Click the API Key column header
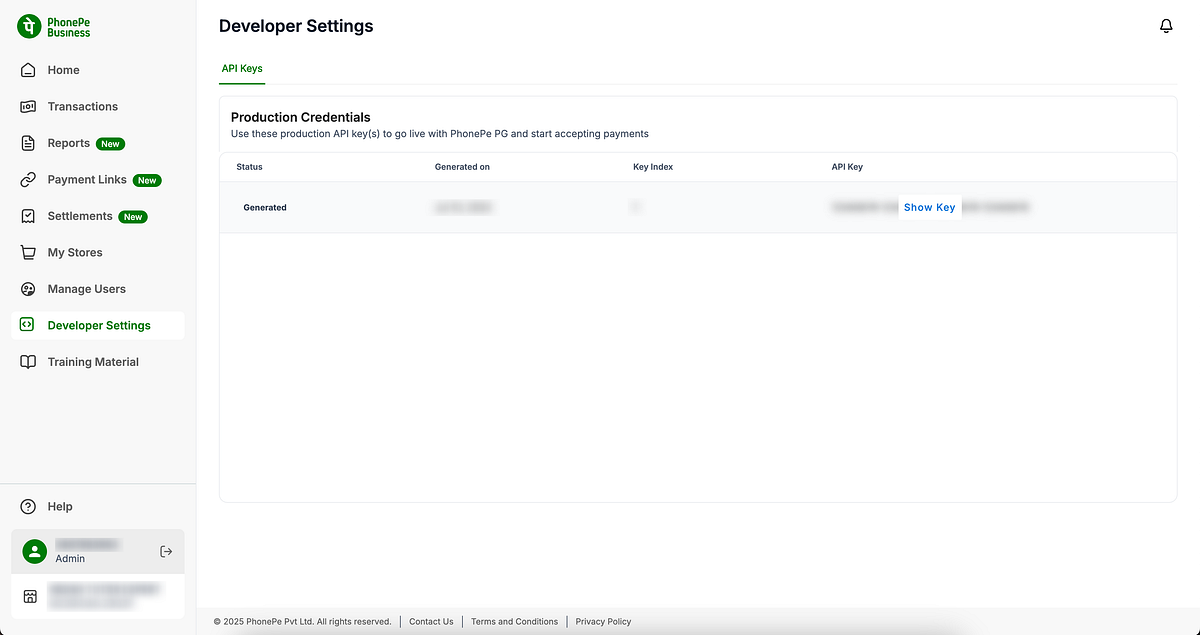 coord(847,167)
